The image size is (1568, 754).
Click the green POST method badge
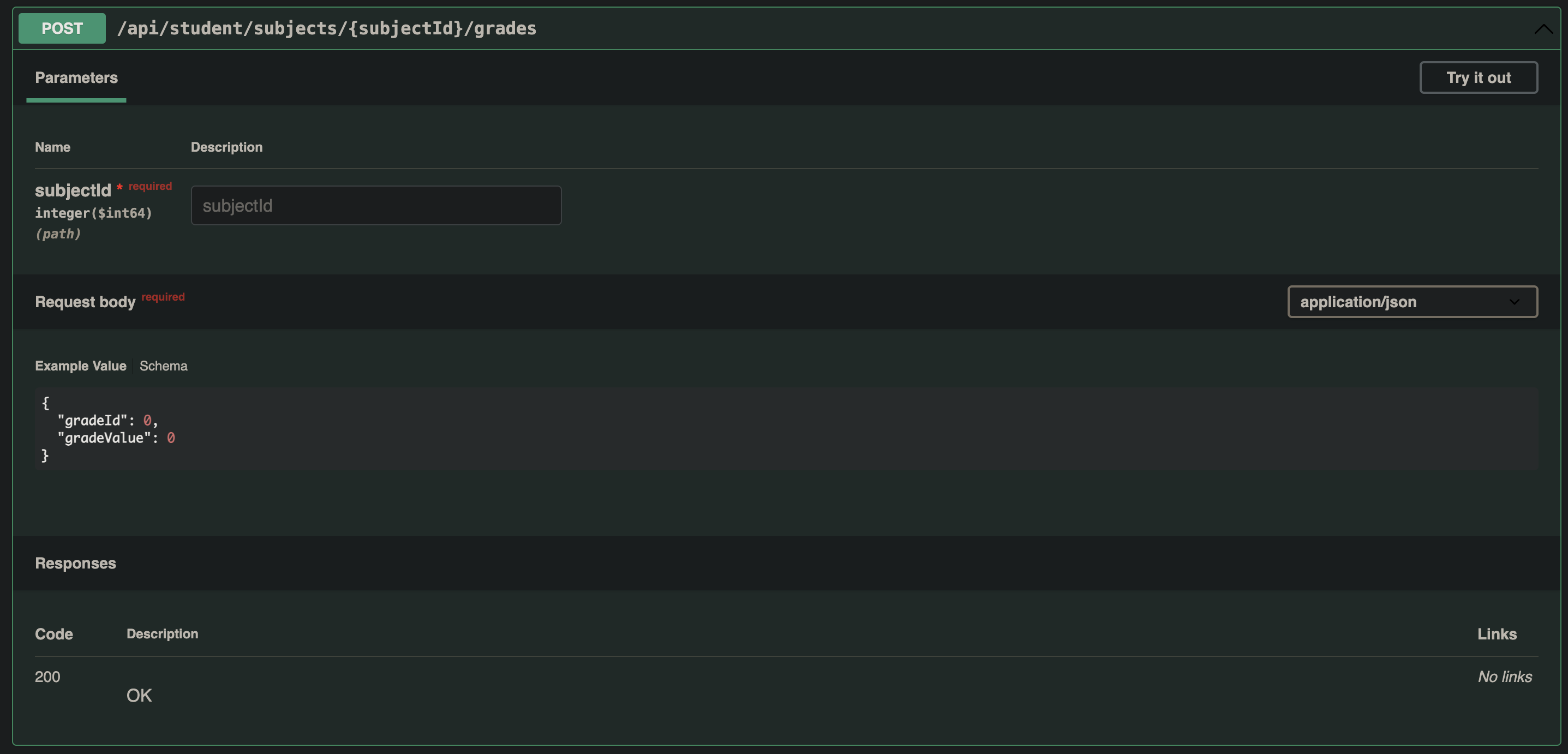click(x=62, y=28)
